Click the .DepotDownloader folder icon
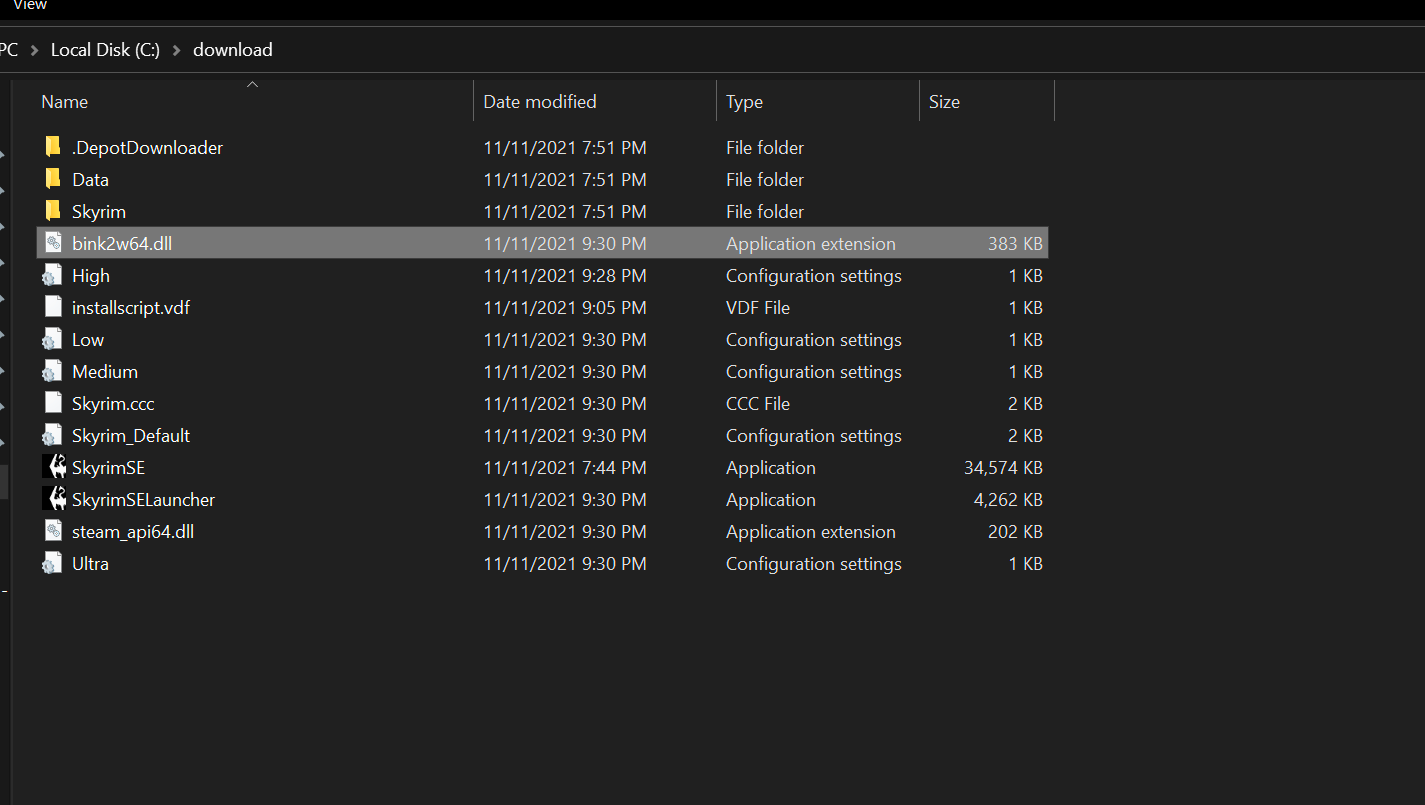 coord(53,148)
